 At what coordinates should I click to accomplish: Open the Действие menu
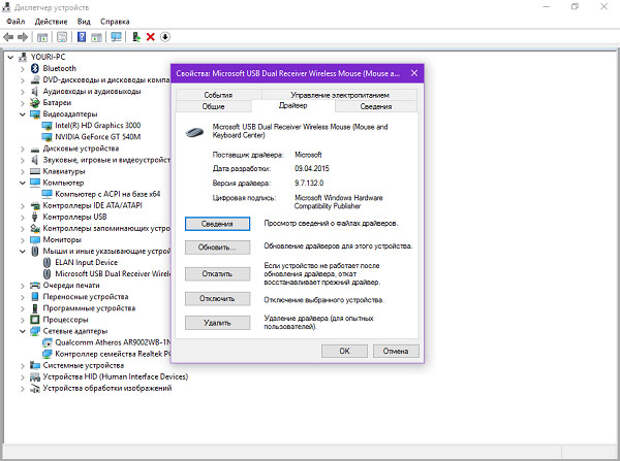[51, 21]
